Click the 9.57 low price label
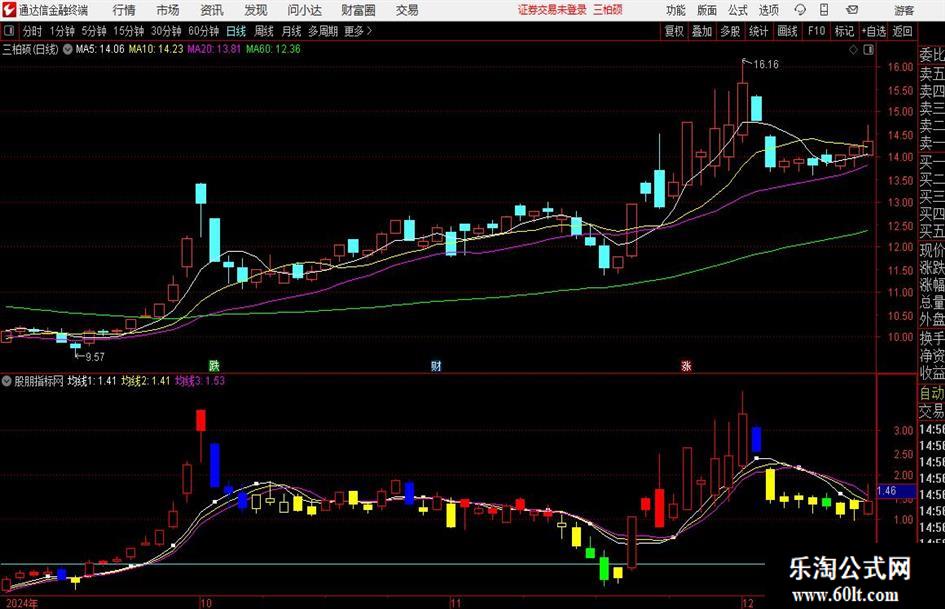 (x=95, y=357)
